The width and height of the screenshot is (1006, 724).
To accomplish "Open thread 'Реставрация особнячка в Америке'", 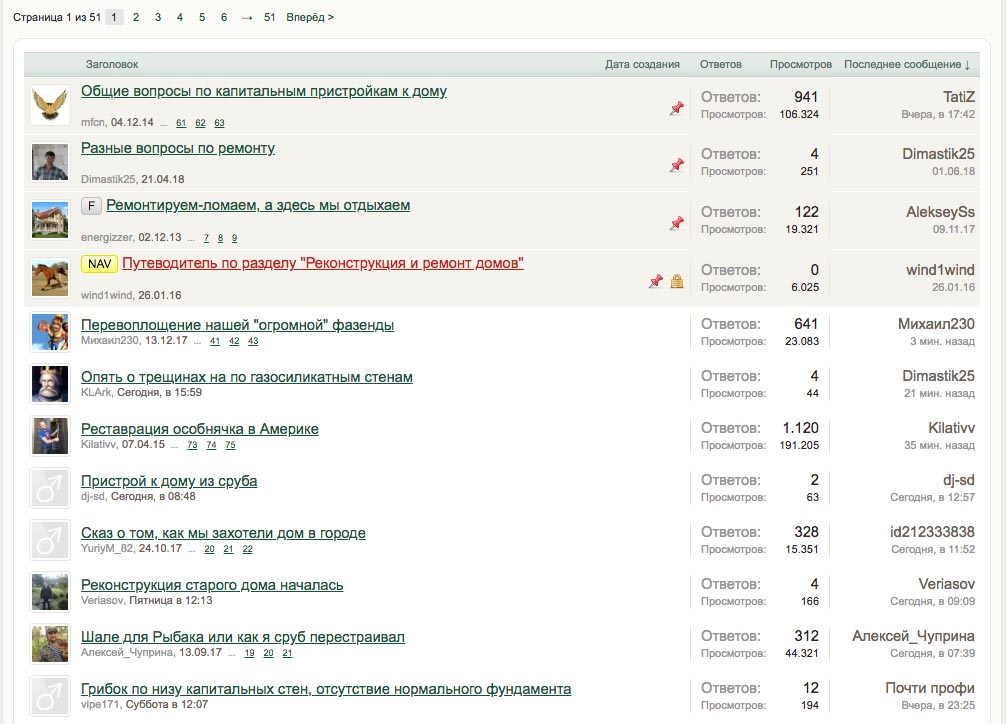I will tap(200, 429).
